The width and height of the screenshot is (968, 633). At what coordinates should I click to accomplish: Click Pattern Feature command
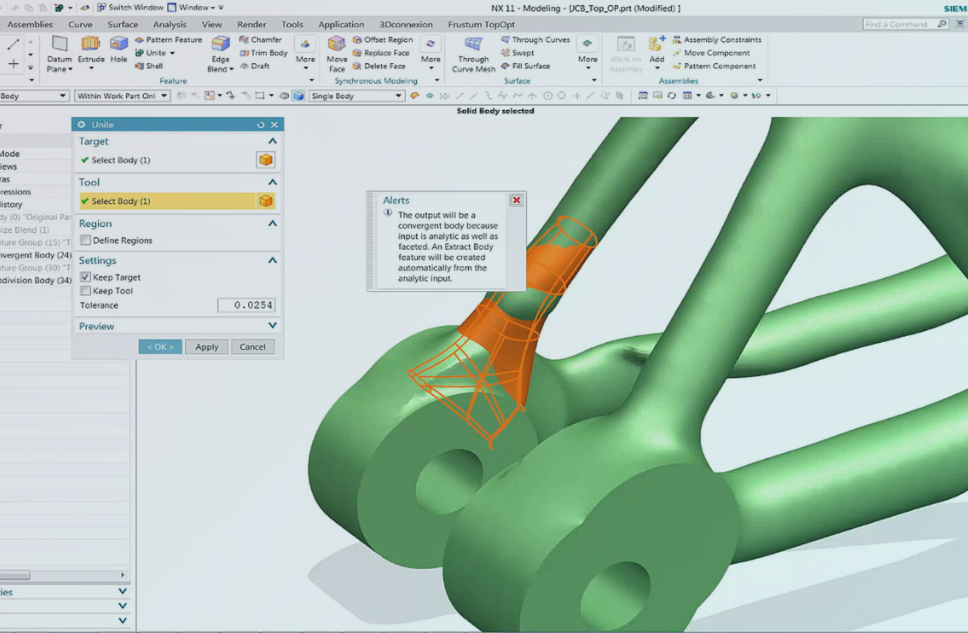[x=169, y=40]
